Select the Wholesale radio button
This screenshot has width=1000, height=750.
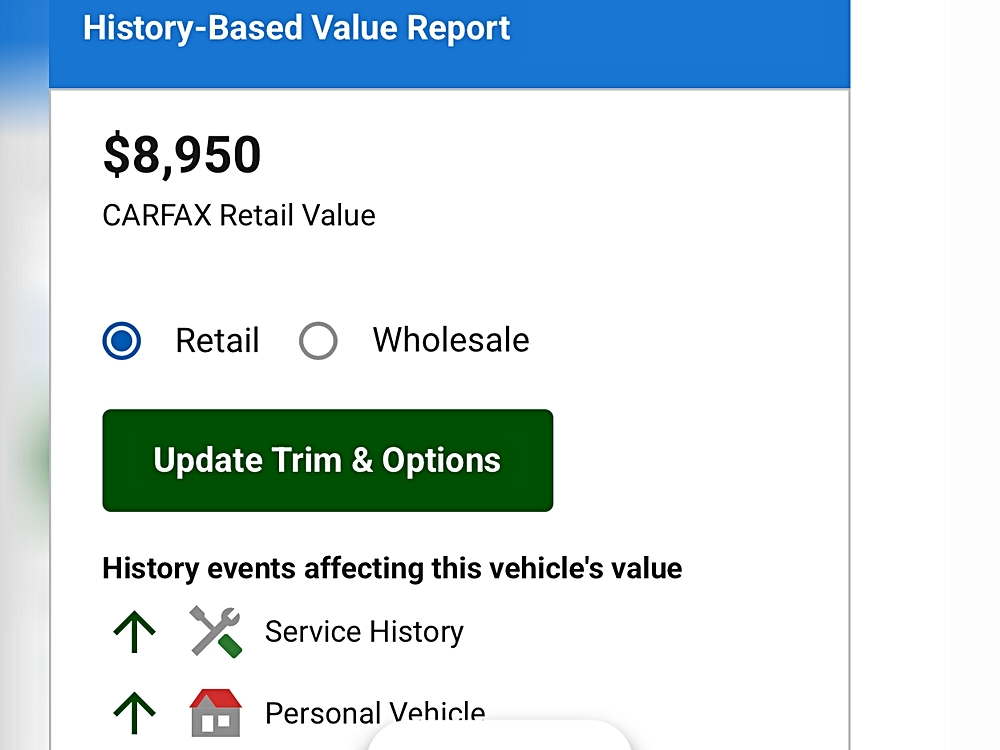point(318,341)
